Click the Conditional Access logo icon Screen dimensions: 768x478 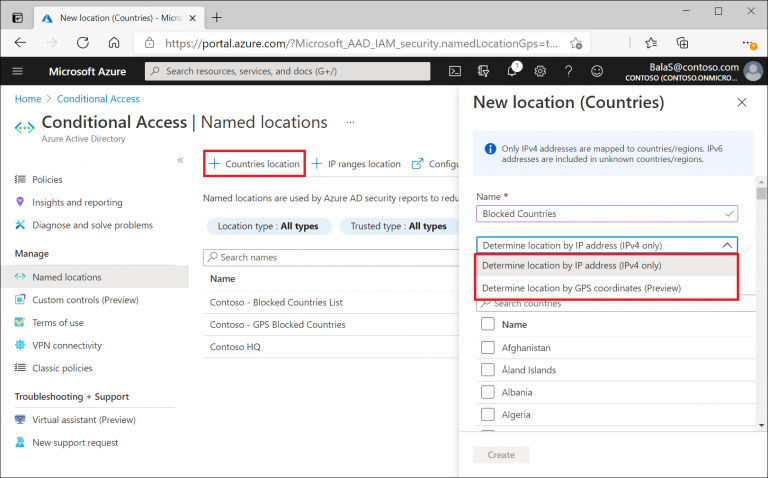point(24,128)
